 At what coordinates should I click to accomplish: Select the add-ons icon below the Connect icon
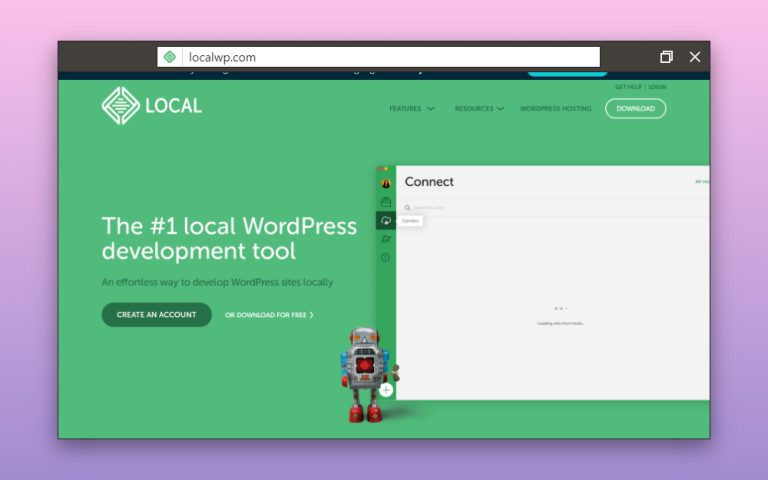pyautogui.click(x=386, y=239)
